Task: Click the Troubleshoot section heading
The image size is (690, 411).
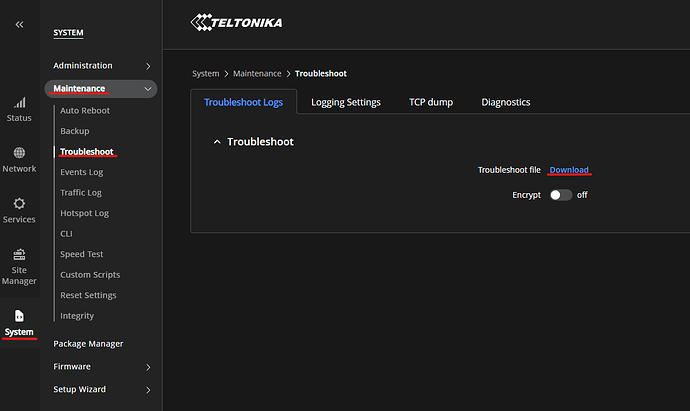Action: click(x=260, y=142)
